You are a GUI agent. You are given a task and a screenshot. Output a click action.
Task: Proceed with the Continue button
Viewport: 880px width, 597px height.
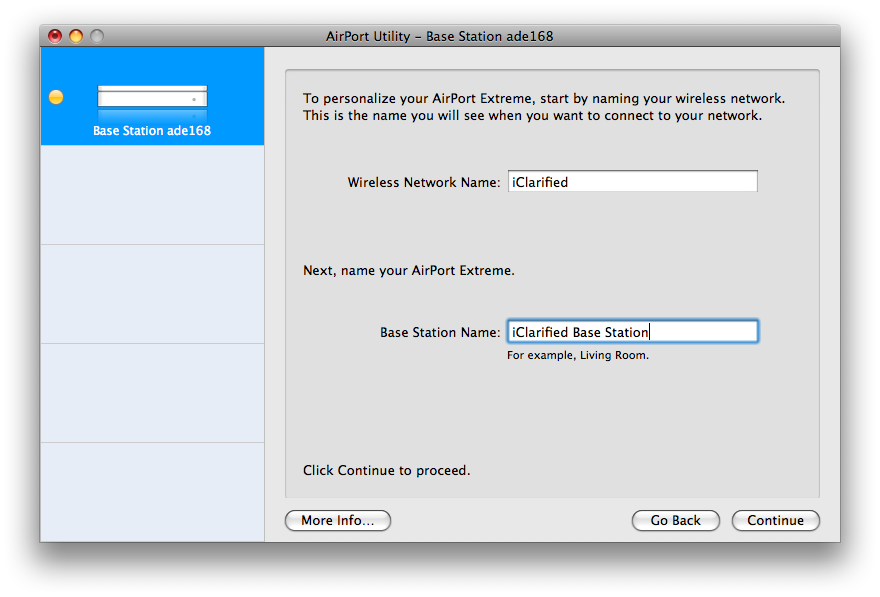(x=775, y=520)
